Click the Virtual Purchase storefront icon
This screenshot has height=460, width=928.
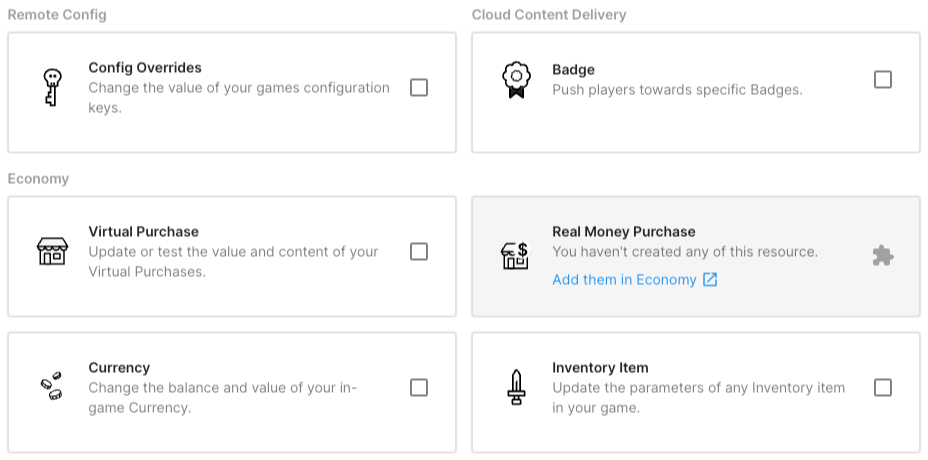click(x=51, y=252)
